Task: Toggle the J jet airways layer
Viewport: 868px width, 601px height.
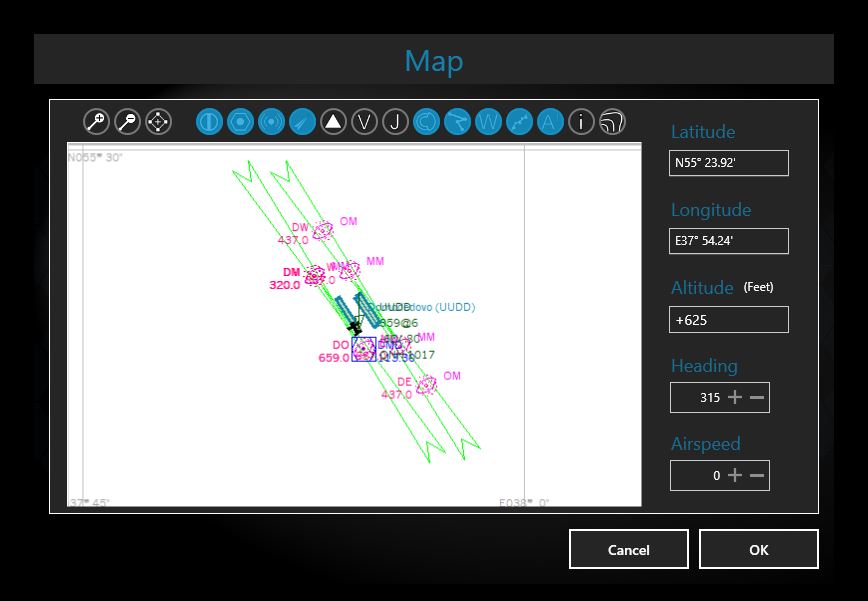Action: pyautogui.click(x=396, y=122)
